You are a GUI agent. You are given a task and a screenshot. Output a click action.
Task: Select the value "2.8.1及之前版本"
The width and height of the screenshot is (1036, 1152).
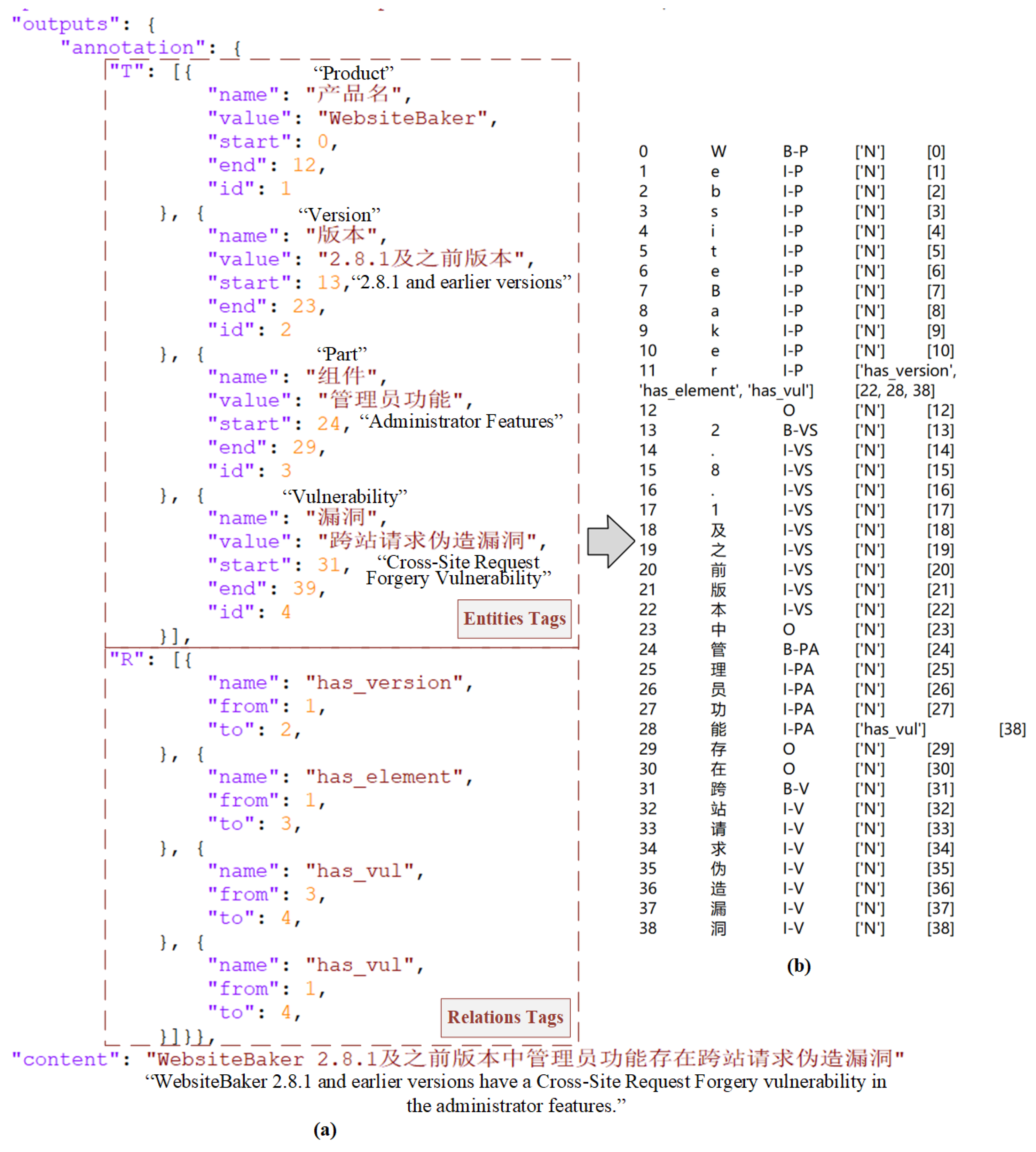421,258
